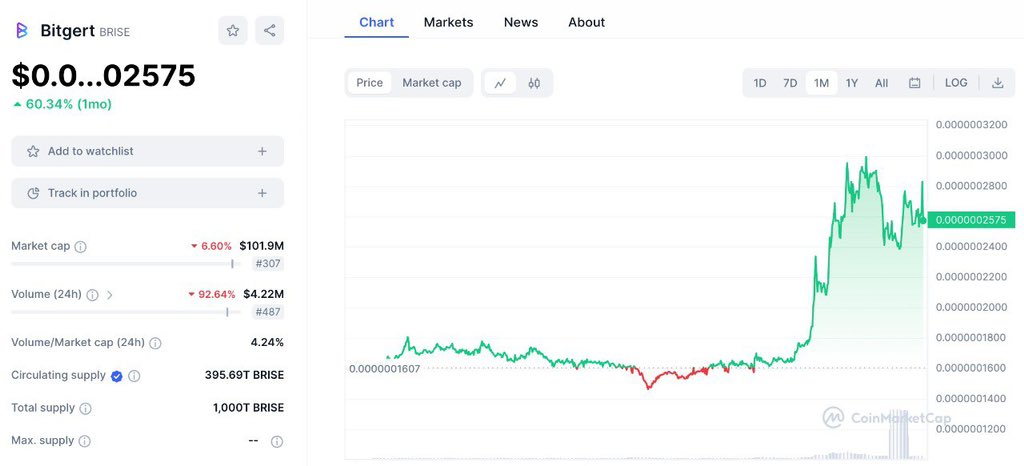Open Market cap info tooltip icon
1024x466 pixels.
(80, 247)
